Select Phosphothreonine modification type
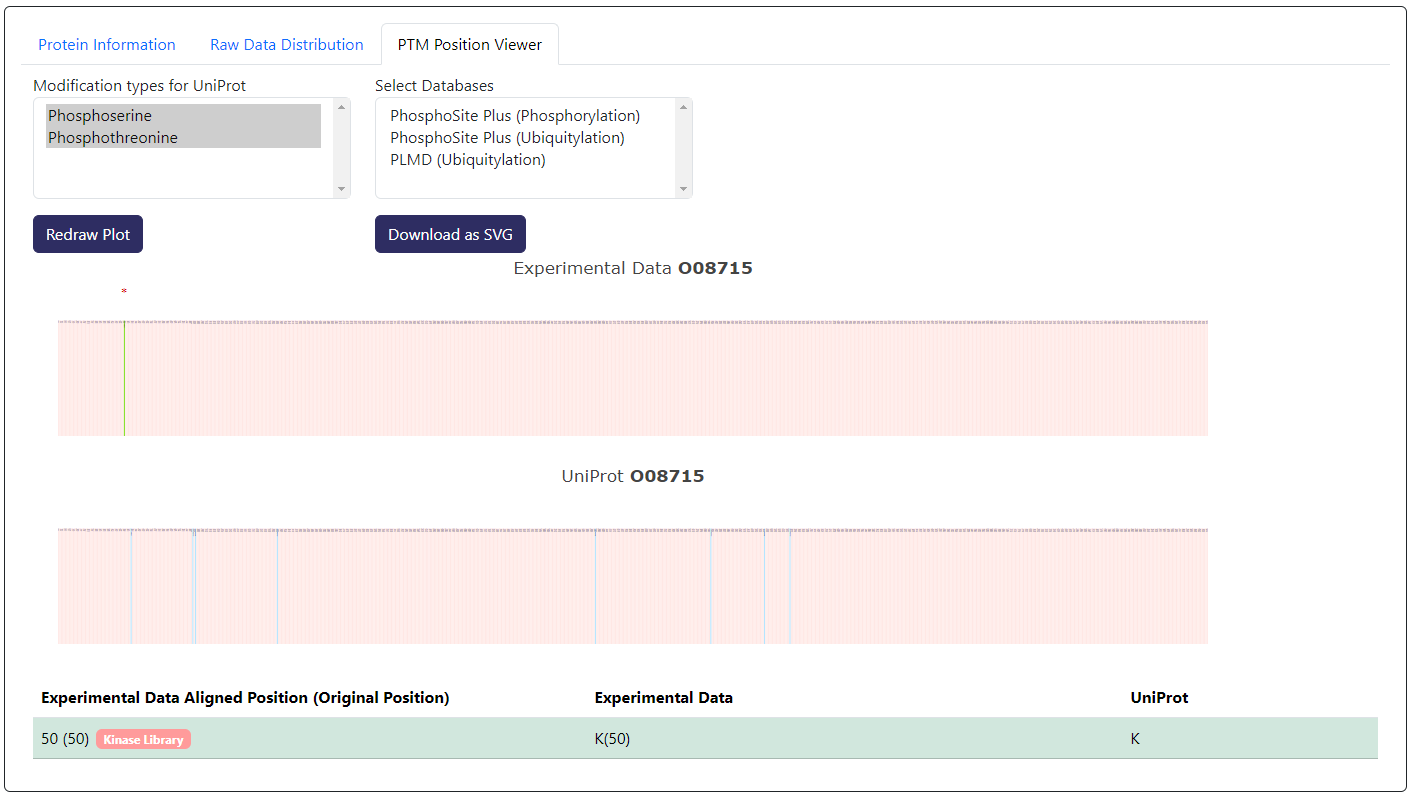 pyautogui.click(x=183, y=138)
